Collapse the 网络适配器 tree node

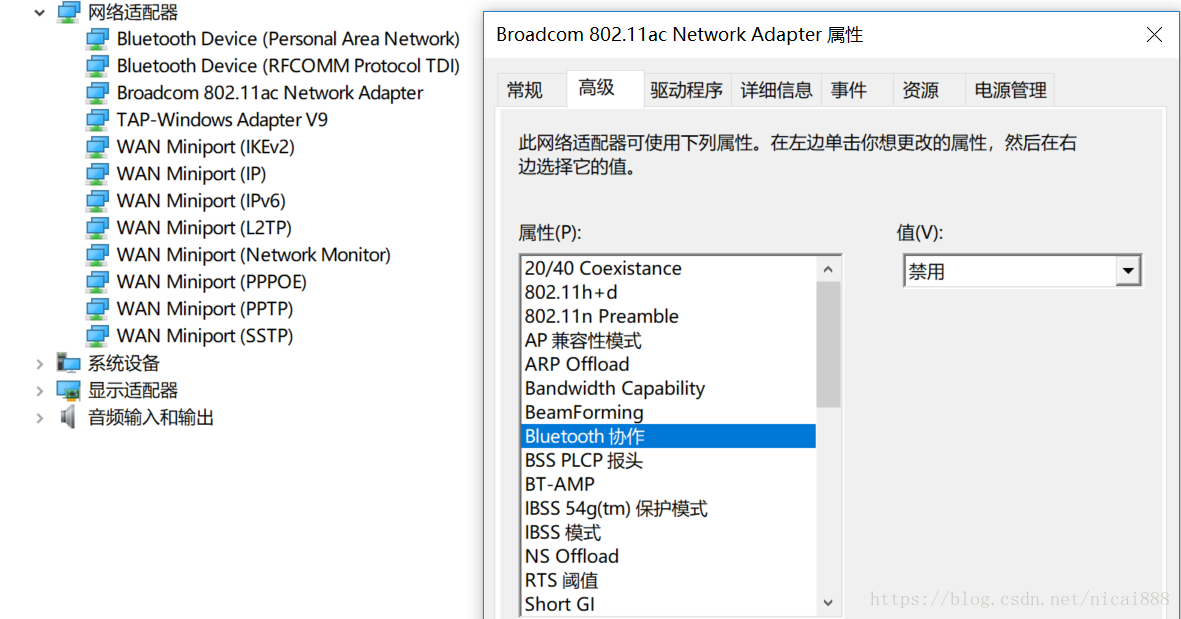[40, 13]
